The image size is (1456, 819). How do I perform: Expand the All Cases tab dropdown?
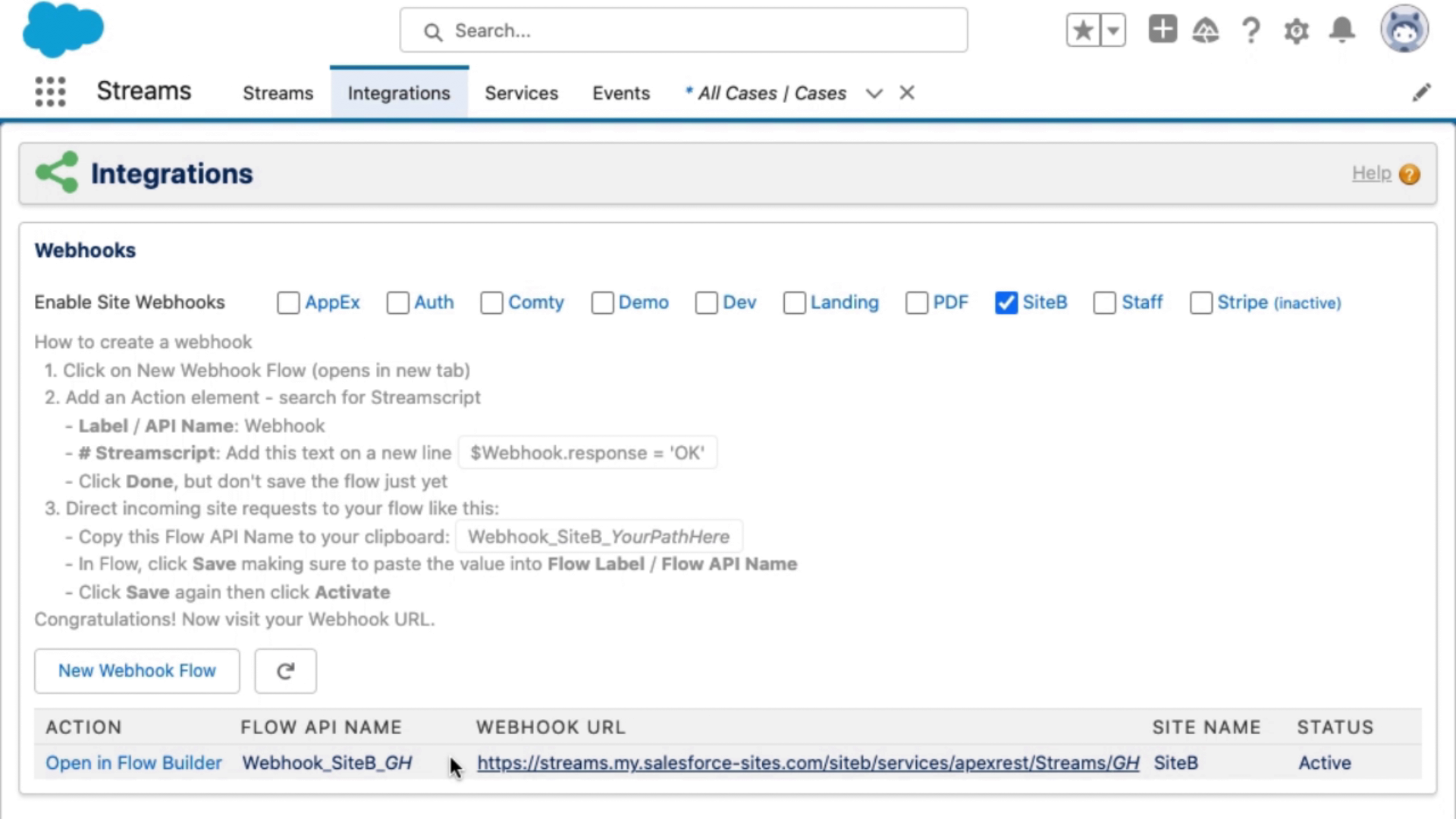pos(874,93)
